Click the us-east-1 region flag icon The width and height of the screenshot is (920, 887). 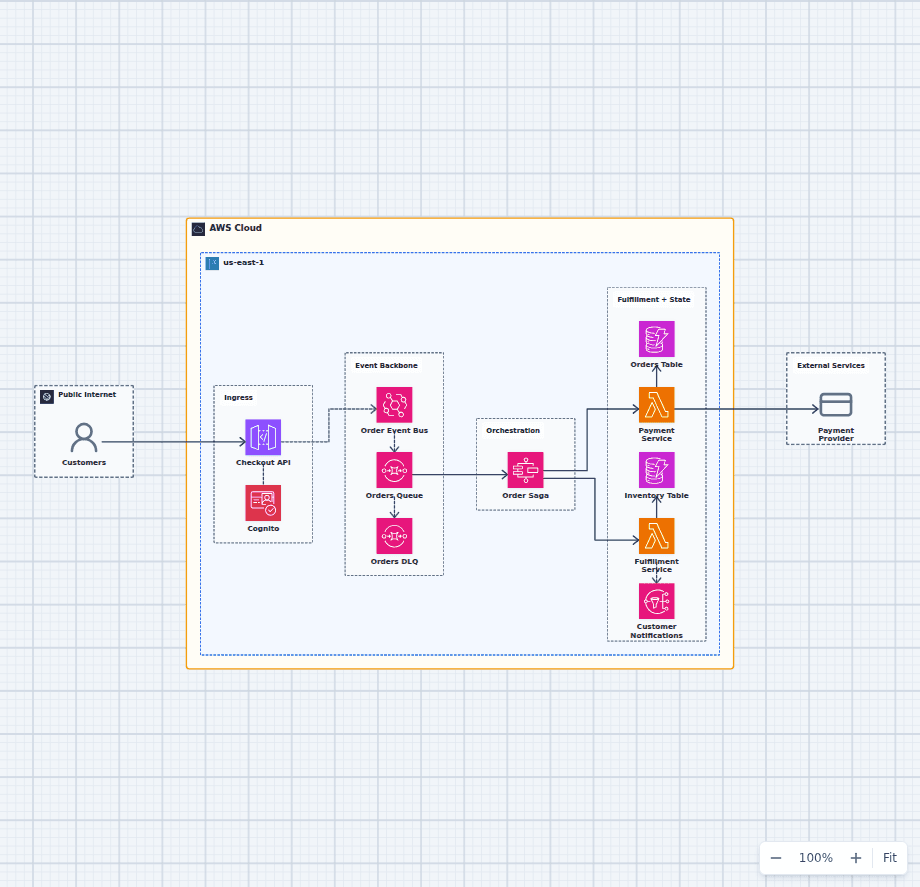point(212,263)
